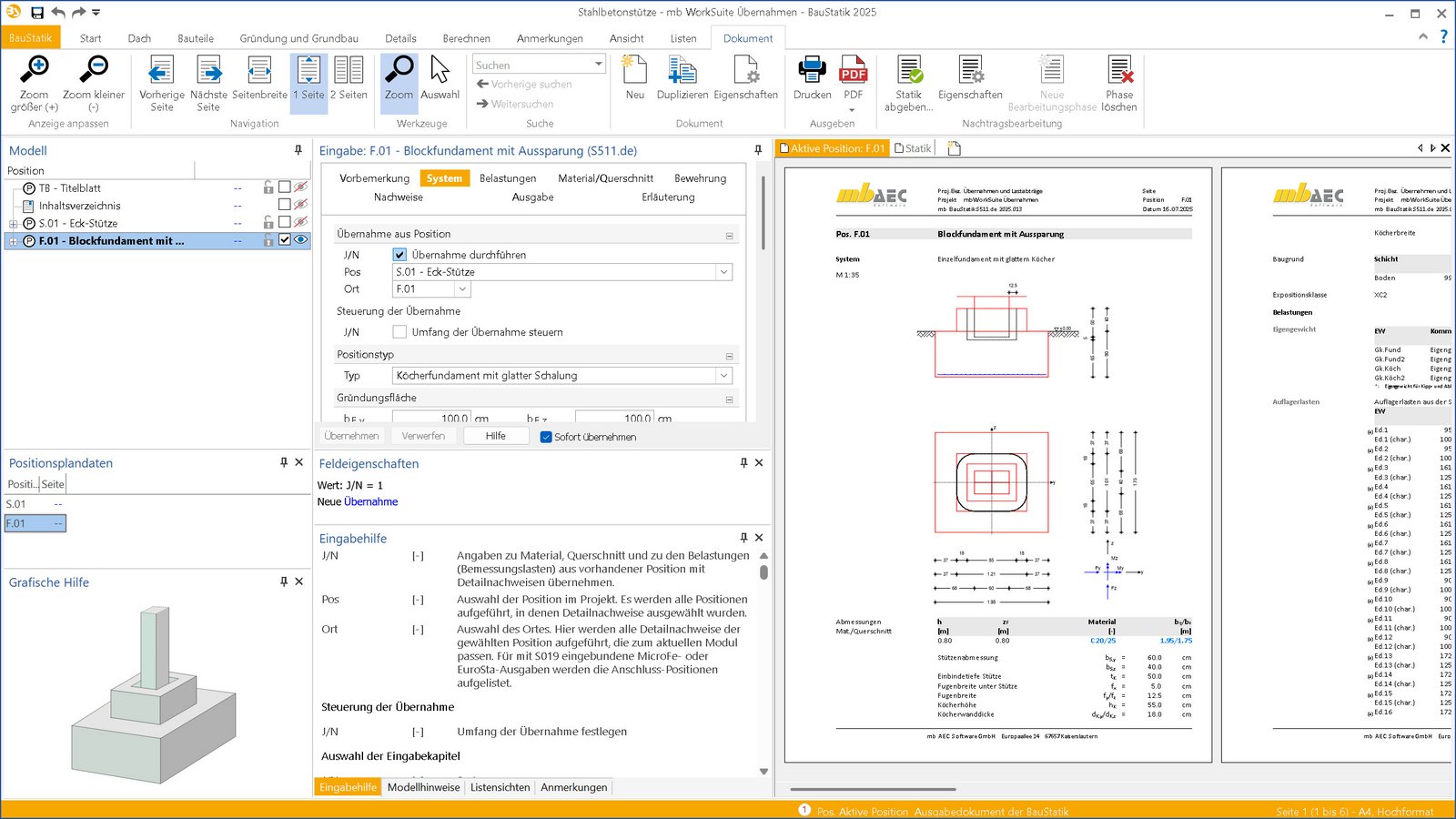Click Statik abgeben icon
The width and height of the screenshot is (1456, 819).
(x=909, y=69)
